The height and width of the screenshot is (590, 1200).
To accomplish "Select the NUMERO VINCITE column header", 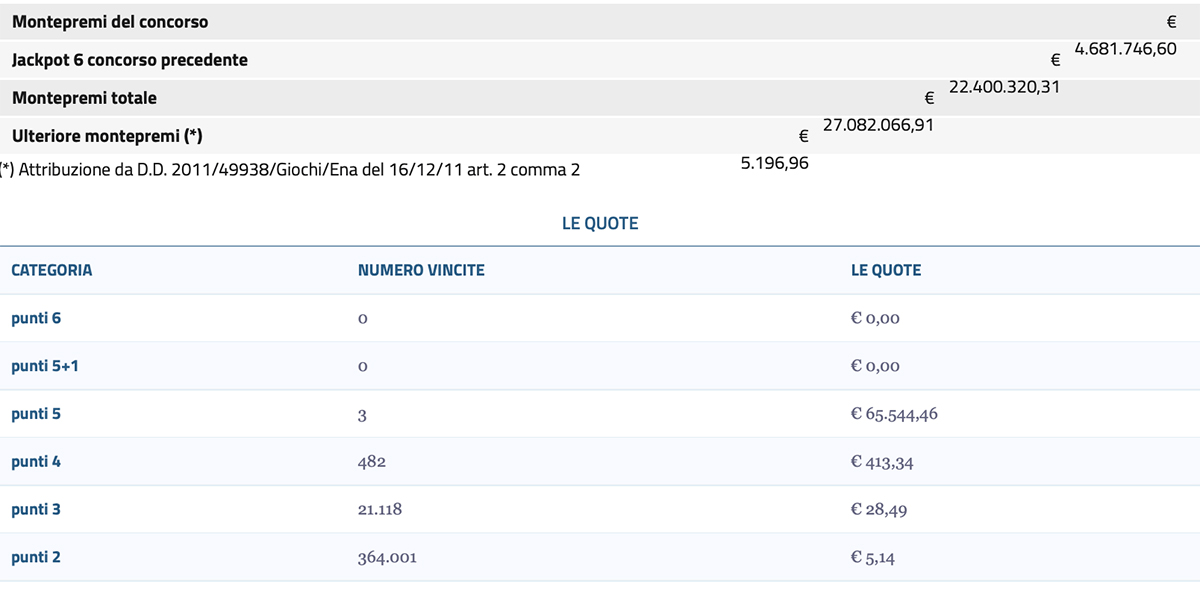I will (421, 270).
